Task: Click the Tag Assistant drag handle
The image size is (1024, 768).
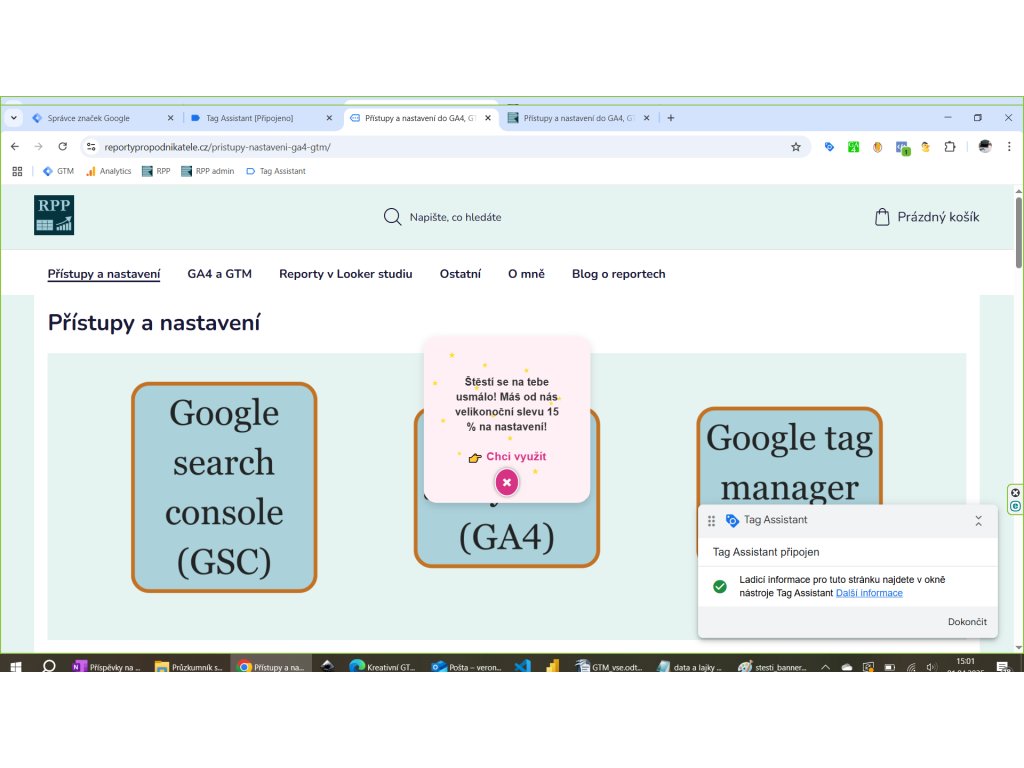Action: click(x=712, y=521)
